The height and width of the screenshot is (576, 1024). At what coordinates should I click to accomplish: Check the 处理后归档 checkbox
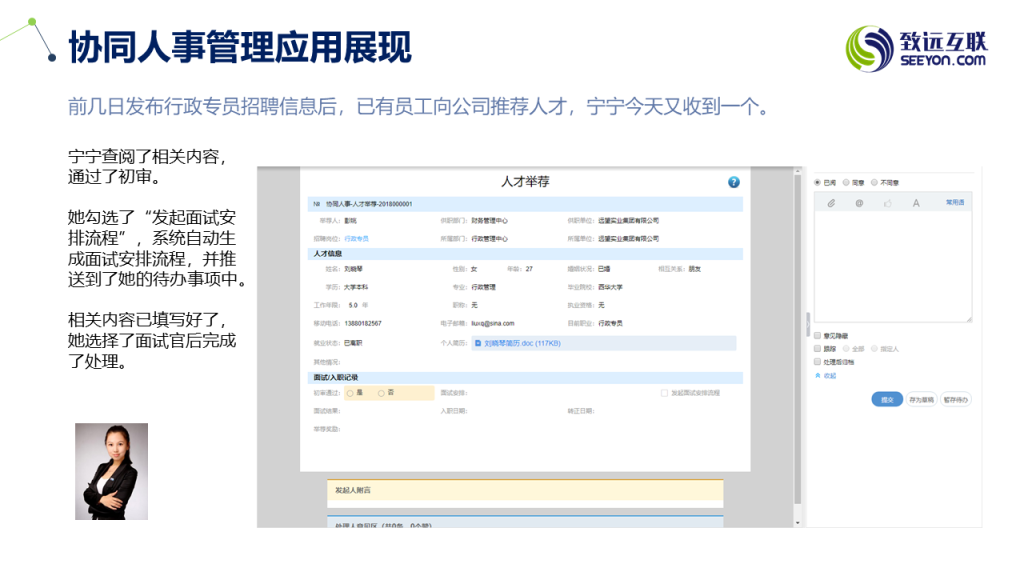pyautogui.click(x=817, y=361)
